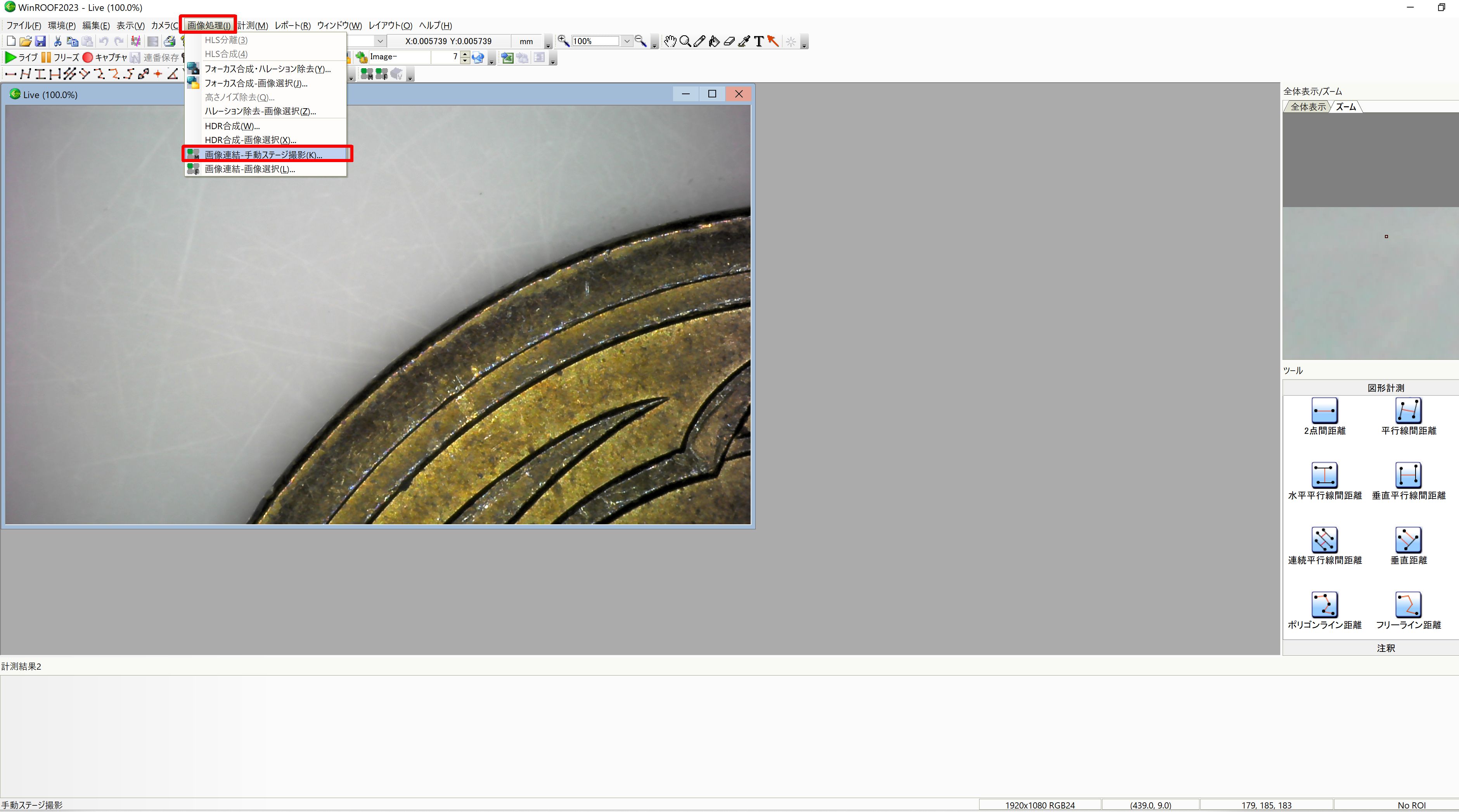Click the 垂直距離 tool button
Screen dimensions: 1459x812
click(x=1409, y=546)
